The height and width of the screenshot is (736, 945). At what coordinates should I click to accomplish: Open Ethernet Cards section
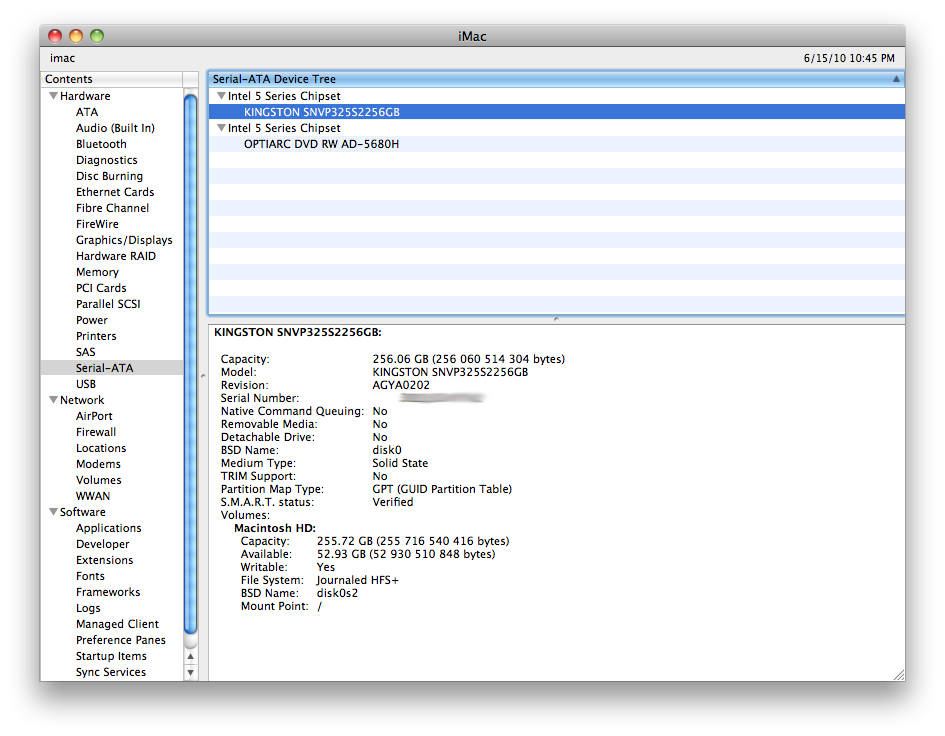[115, 192]
